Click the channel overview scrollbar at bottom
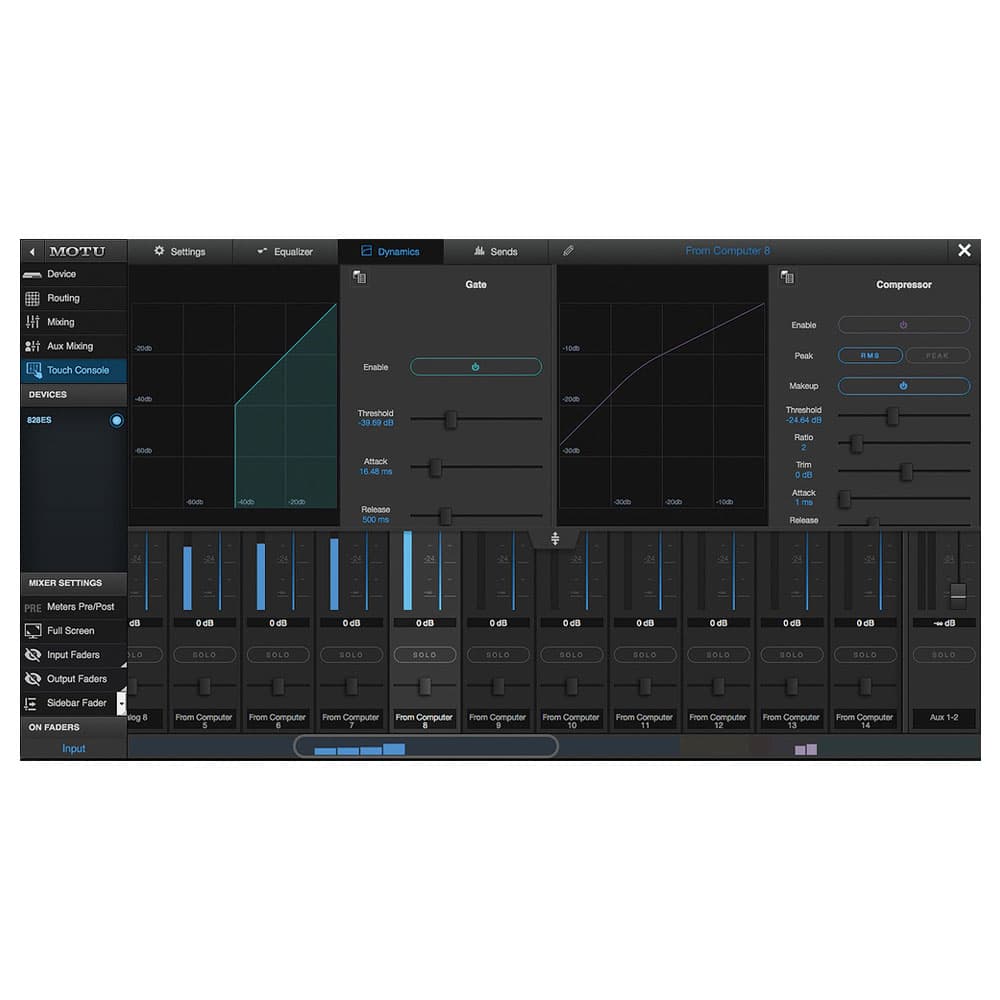Screen dimensions: 1000x1000 (x=425, y=747)
